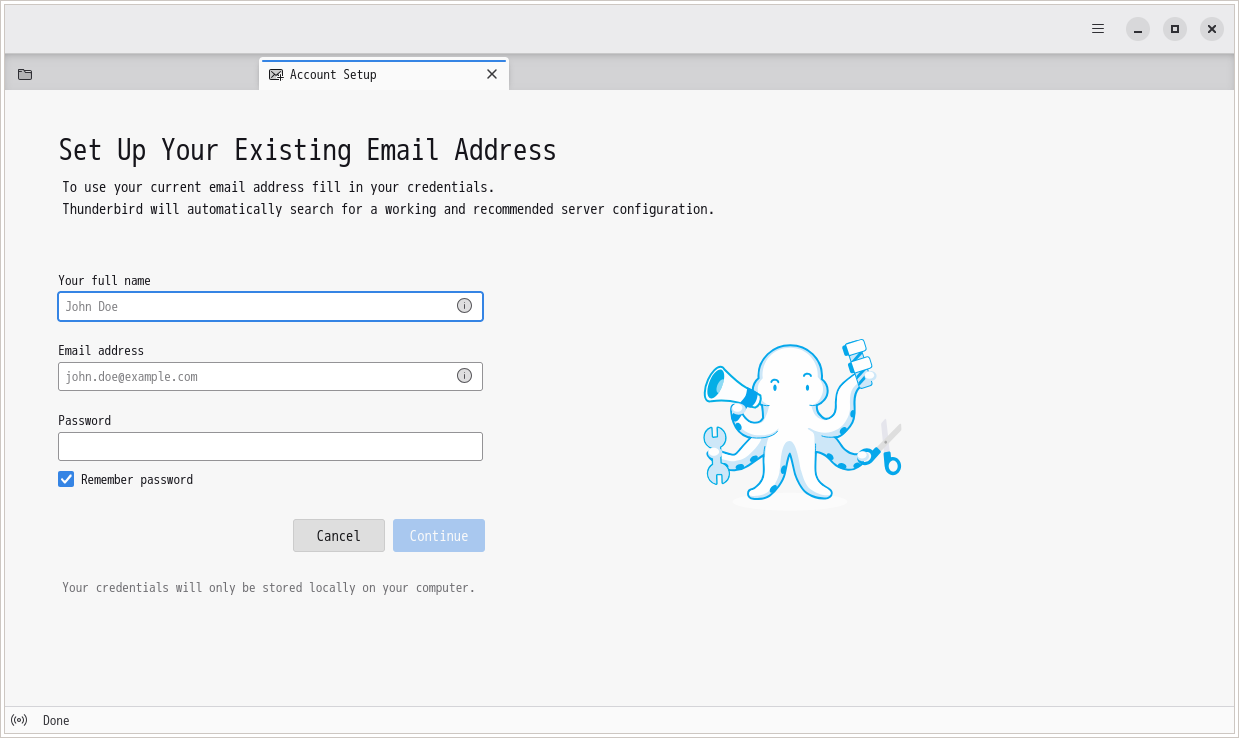The height and width of the screenshot is (738, 1239).
Task: Focus the Password input field
Action: tap(270, 446)
